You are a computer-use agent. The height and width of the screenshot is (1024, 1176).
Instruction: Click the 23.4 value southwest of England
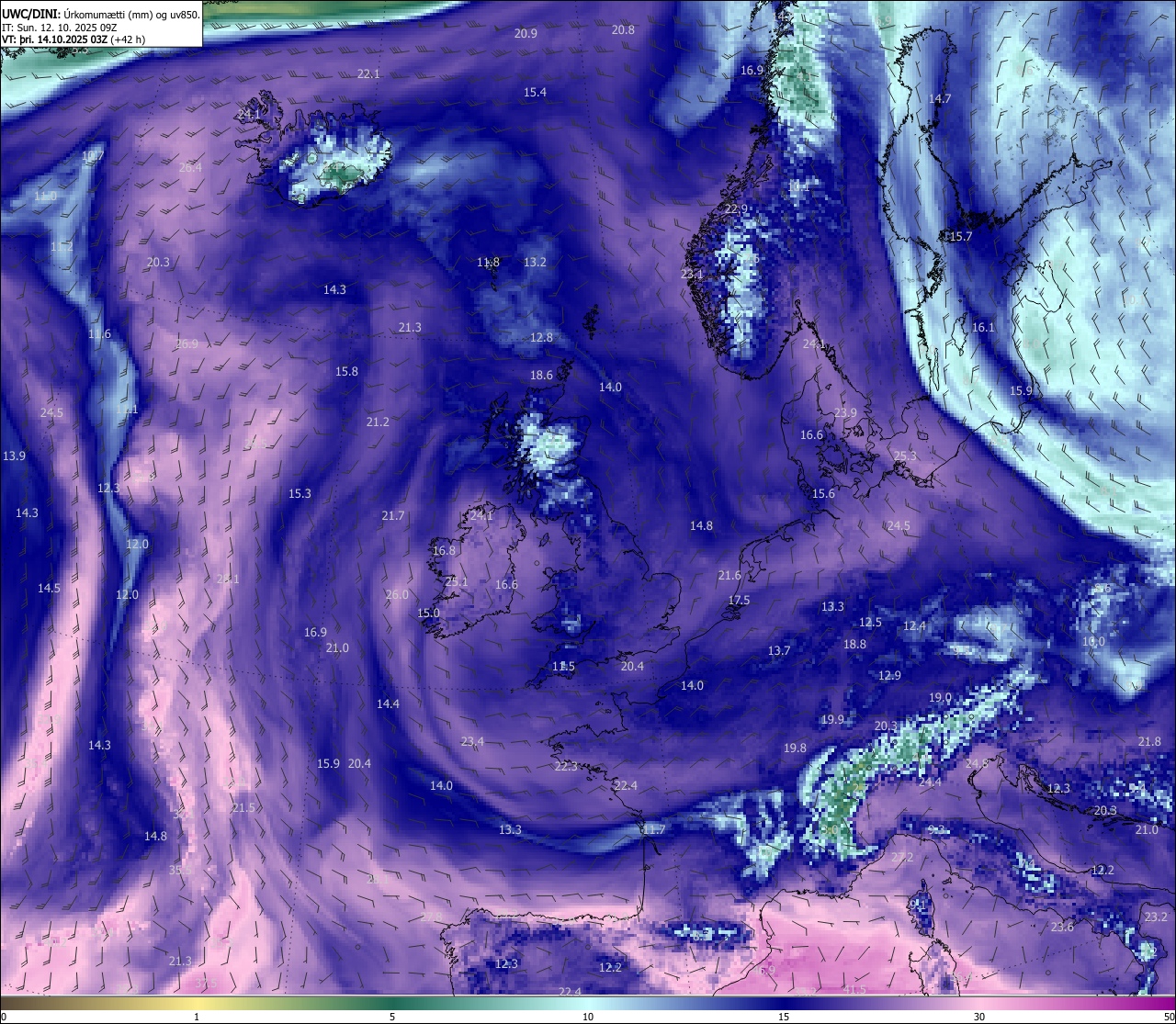472,741
